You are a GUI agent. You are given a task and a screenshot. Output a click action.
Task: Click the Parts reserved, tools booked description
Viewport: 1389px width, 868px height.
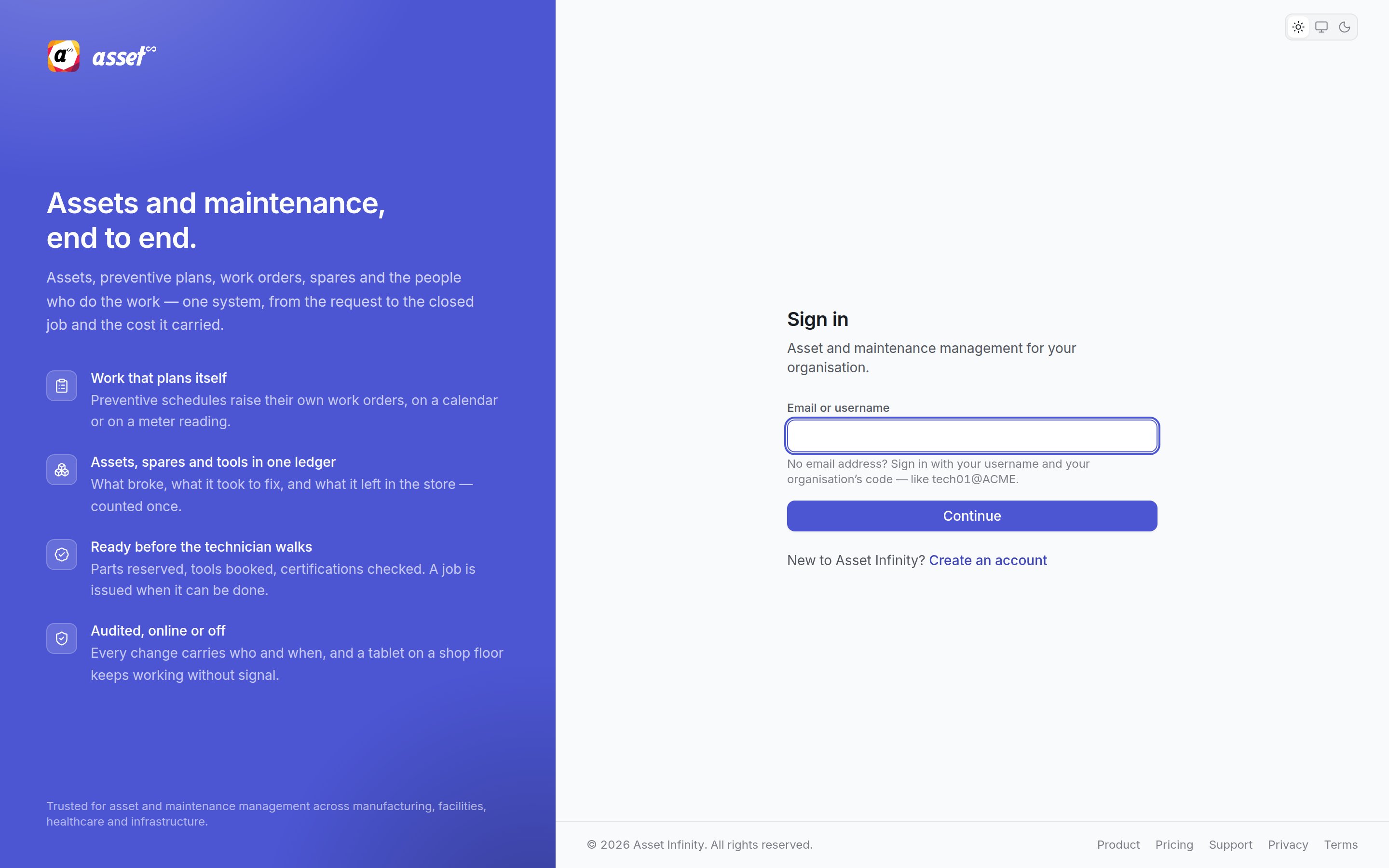[x=283, y=579]
